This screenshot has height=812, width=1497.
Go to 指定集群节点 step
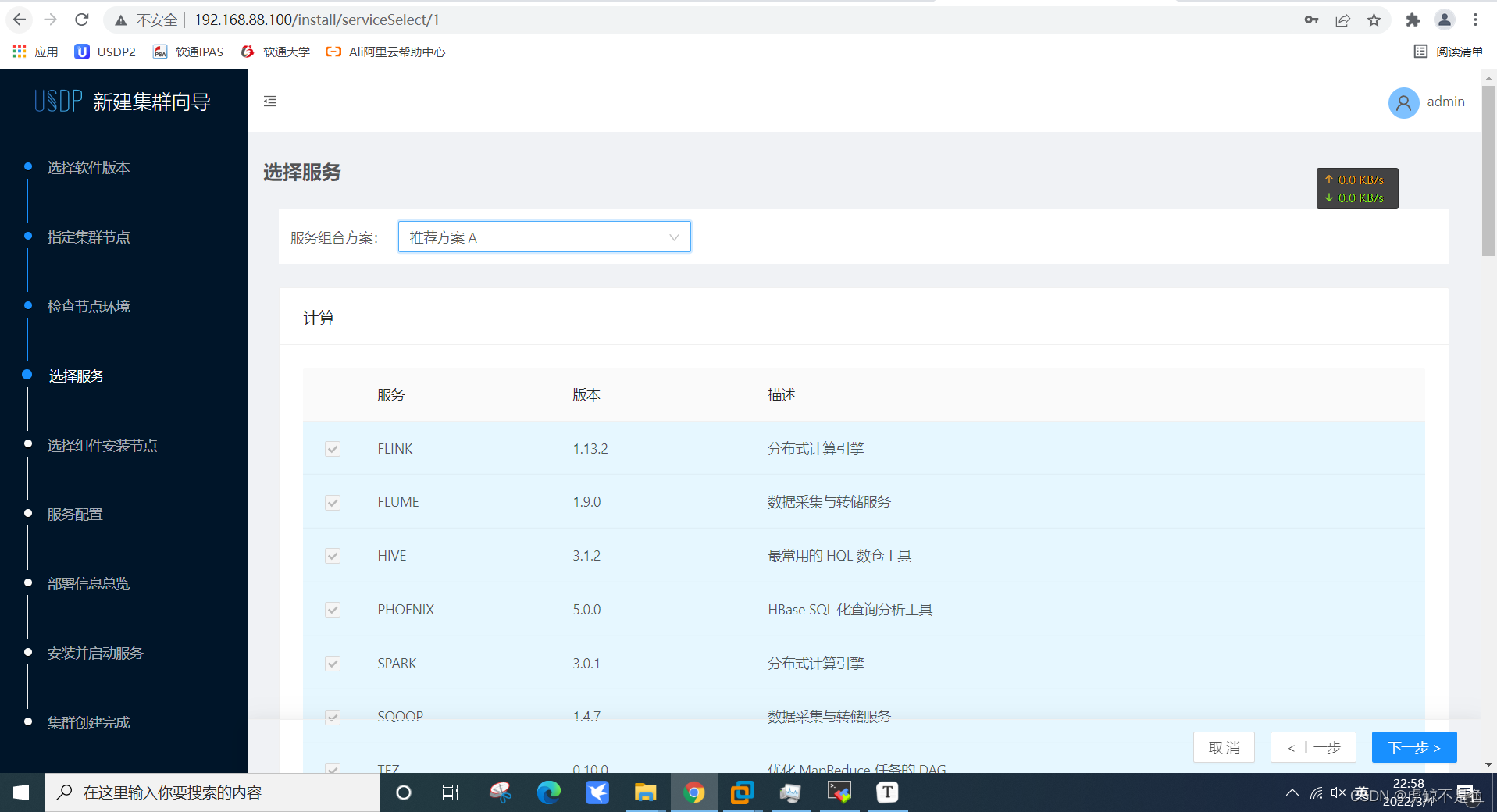pos(88,237)
